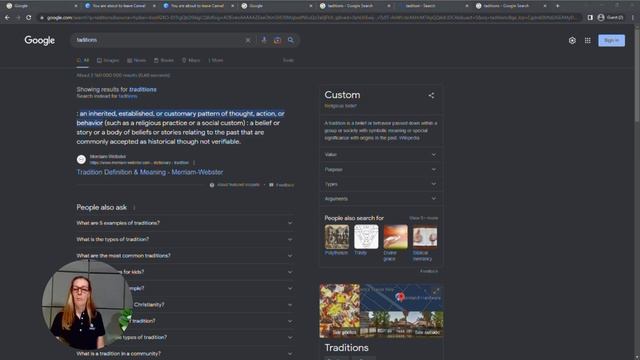
Task: Open the Guest profile menu
Action: (610, 18)
